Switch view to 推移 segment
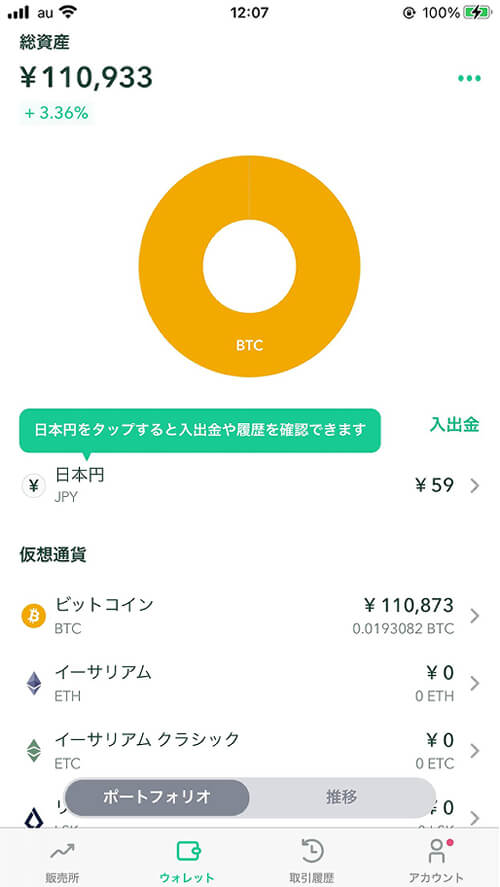 click(x=342, y=797)
